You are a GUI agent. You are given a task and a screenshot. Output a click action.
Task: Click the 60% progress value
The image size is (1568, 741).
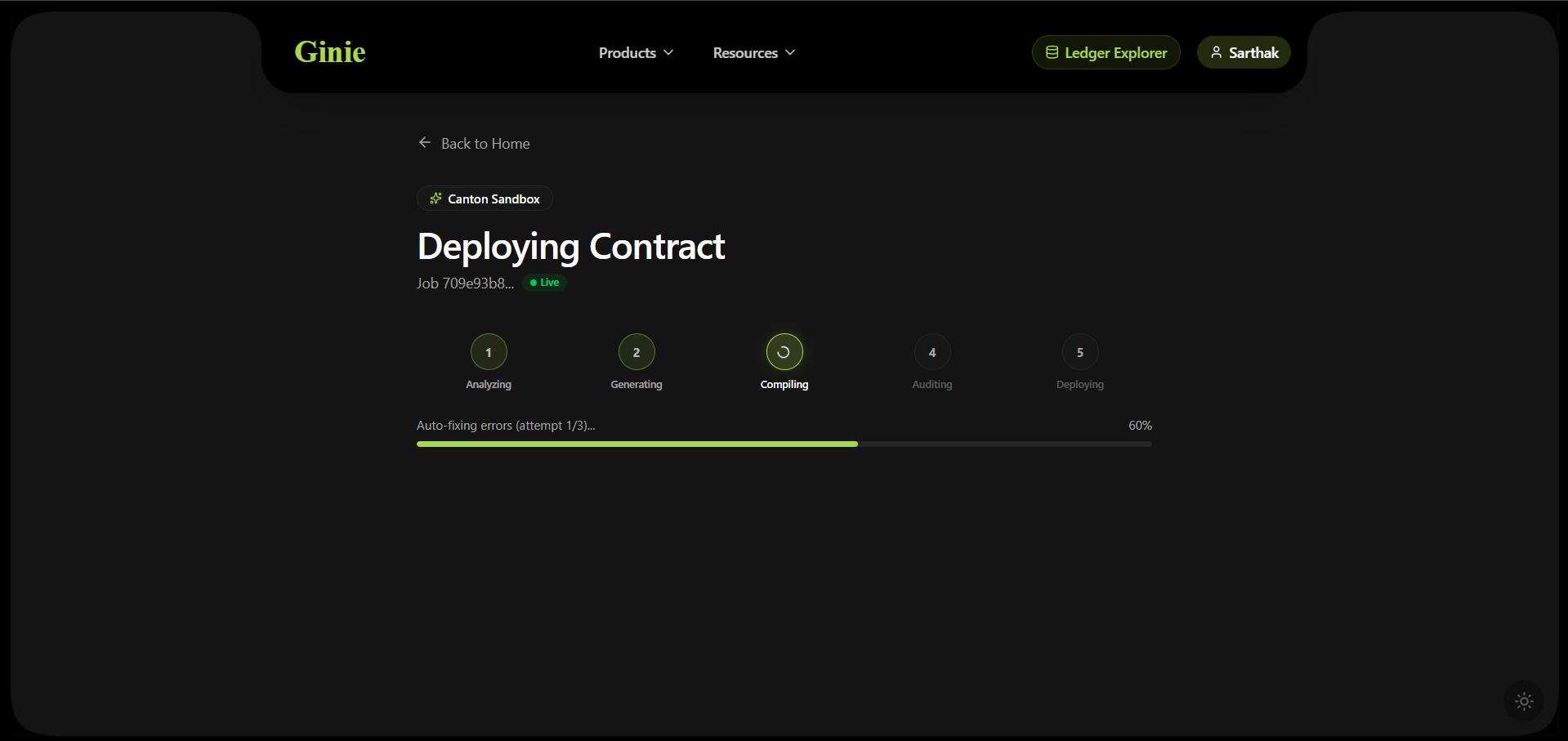click(1140, 426)
